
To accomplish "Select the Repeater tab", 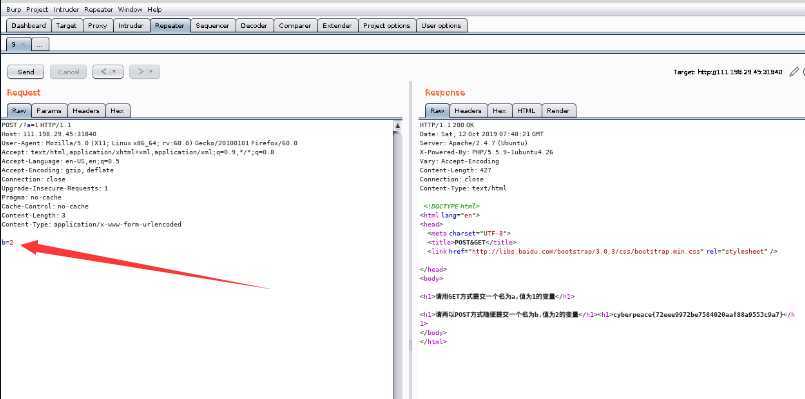I will 170,26.
